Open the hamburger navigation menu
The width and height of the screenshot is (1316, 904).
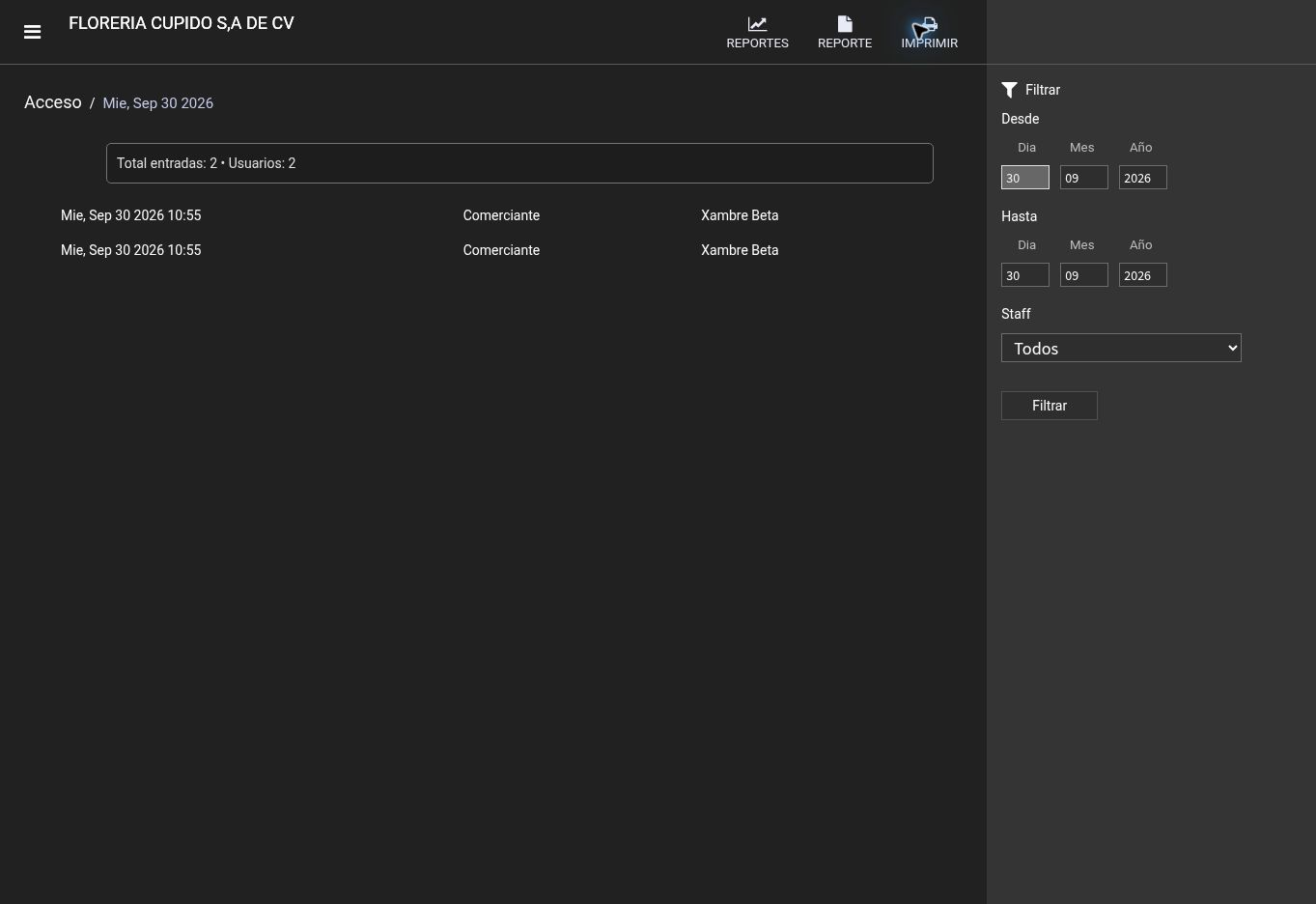point(32,32)
